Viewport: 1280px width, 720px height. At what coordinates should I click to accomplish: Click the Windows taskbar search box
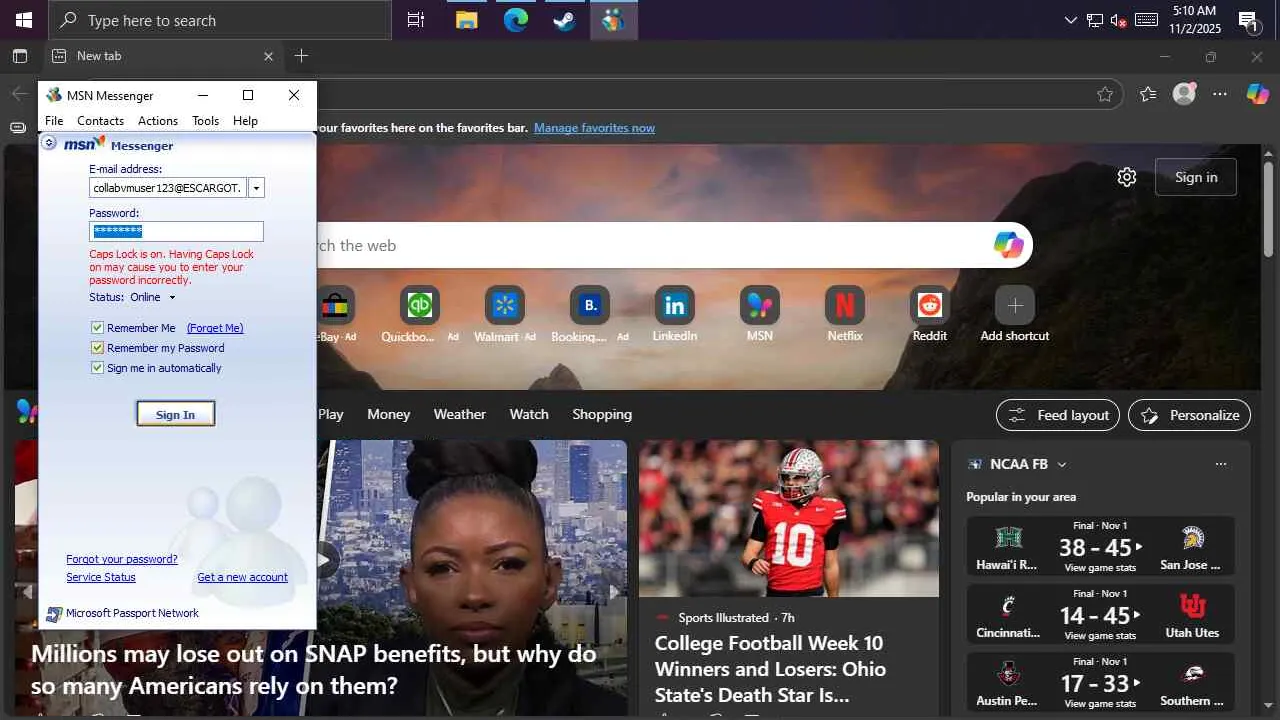pyautogui.click(x=220, y=20)
